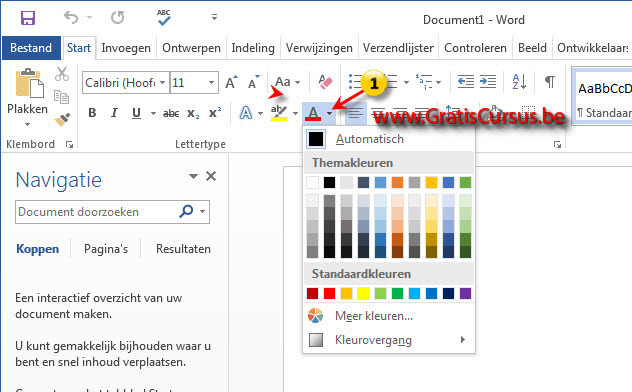Viewport: 632px width, 392px height.
Task: Toggle Bold formatting
Action: [x=92, y=113]
